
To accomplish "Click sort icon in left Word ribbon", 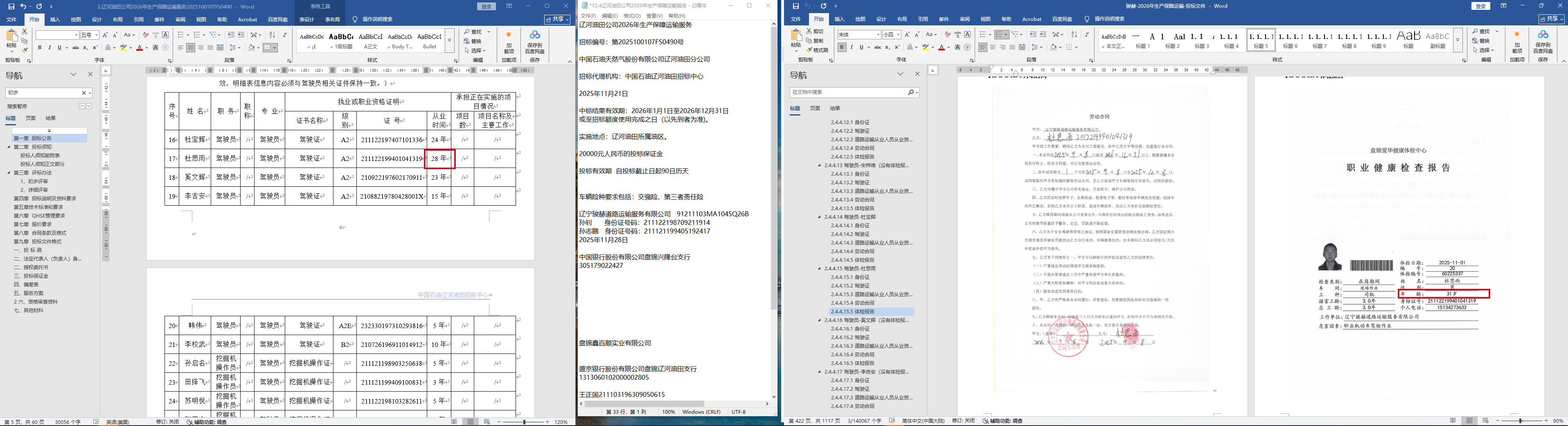I will pos(272,35).
